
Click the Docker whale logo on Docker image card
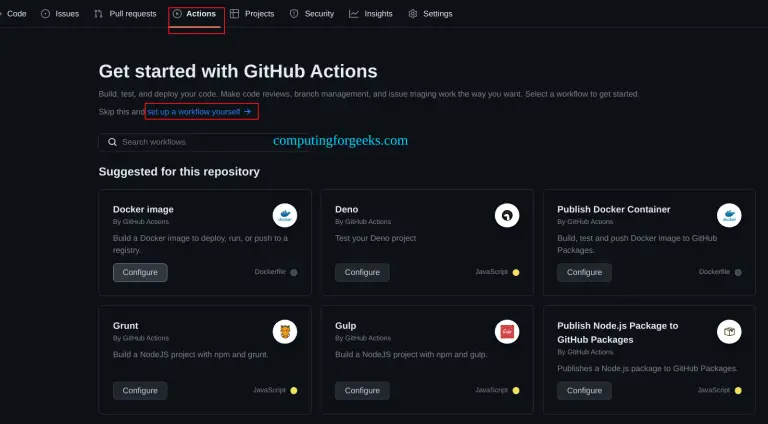pos(285,216)
